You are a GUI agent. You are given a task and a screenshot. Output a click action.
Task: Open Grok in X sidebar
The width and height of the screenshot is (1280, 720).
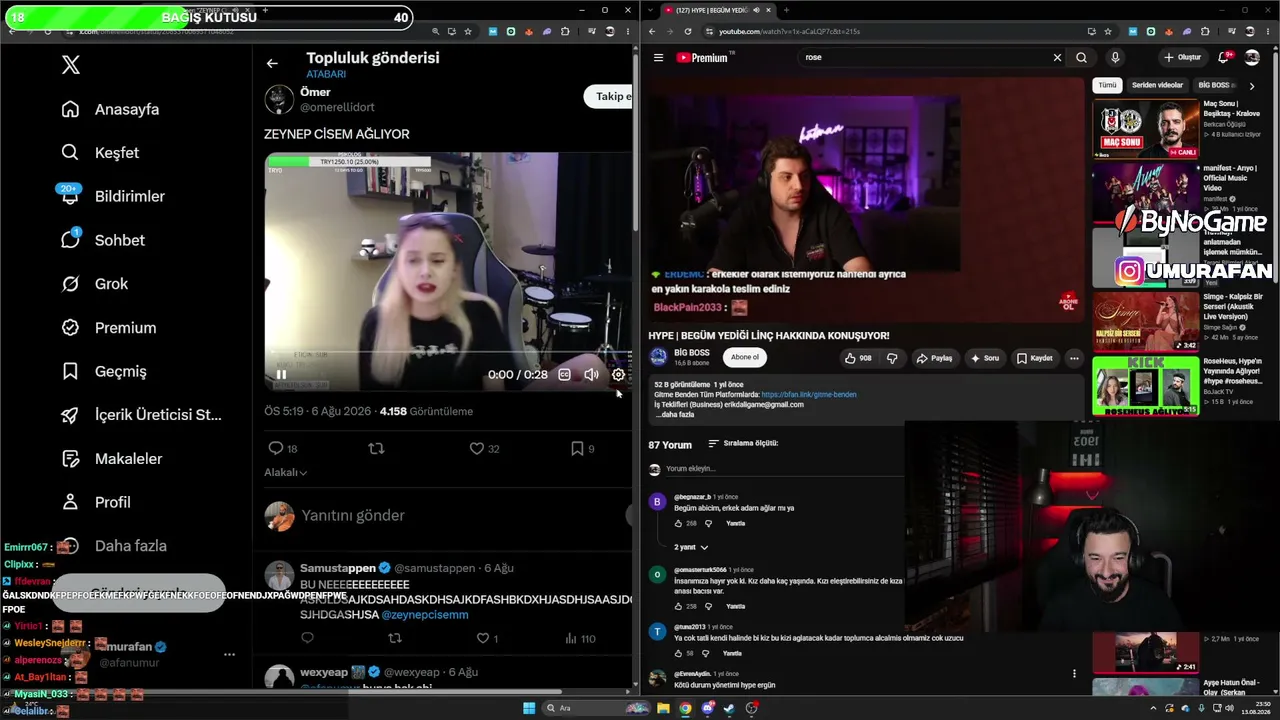click(x=94, y=284)
